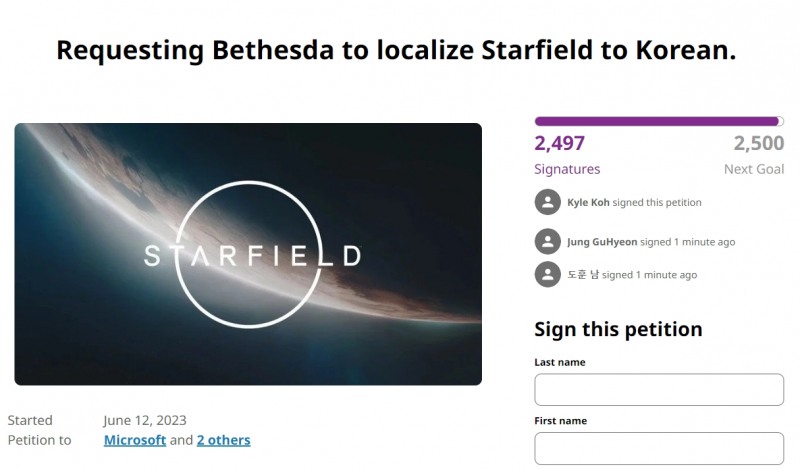This screenshot has width=800, height=469.
Task: Click Jung GuHyeon's name in signers
Action: pos(602,242)
